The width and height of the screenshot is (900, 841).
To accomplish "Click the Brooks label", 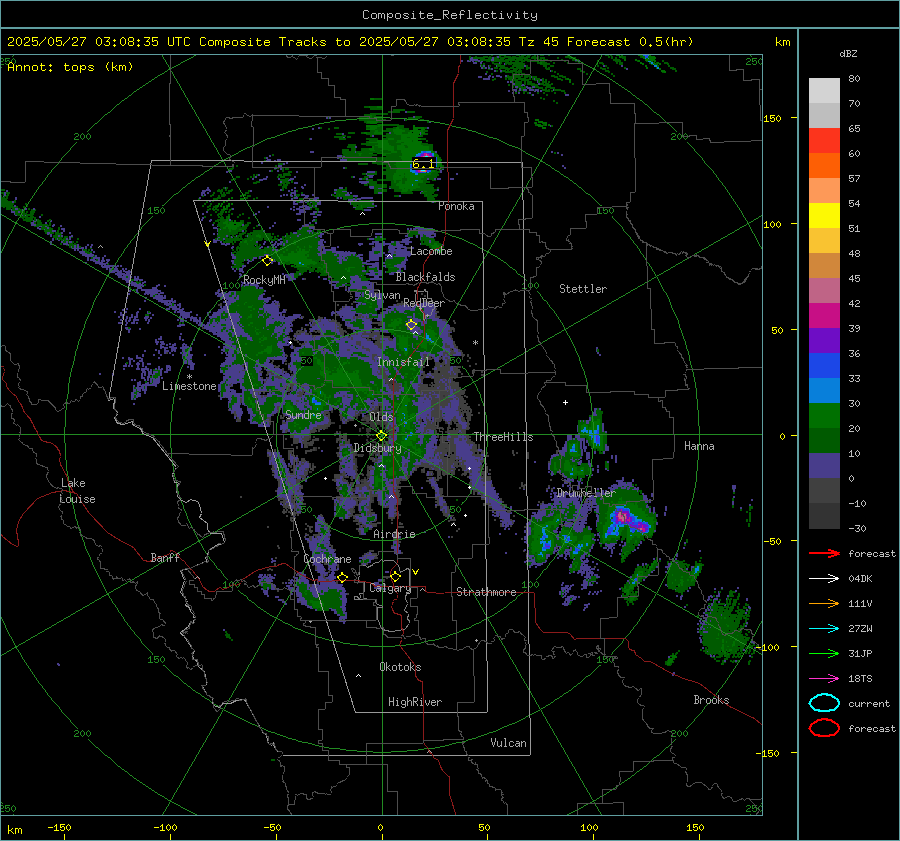I will tap(711, 700).
